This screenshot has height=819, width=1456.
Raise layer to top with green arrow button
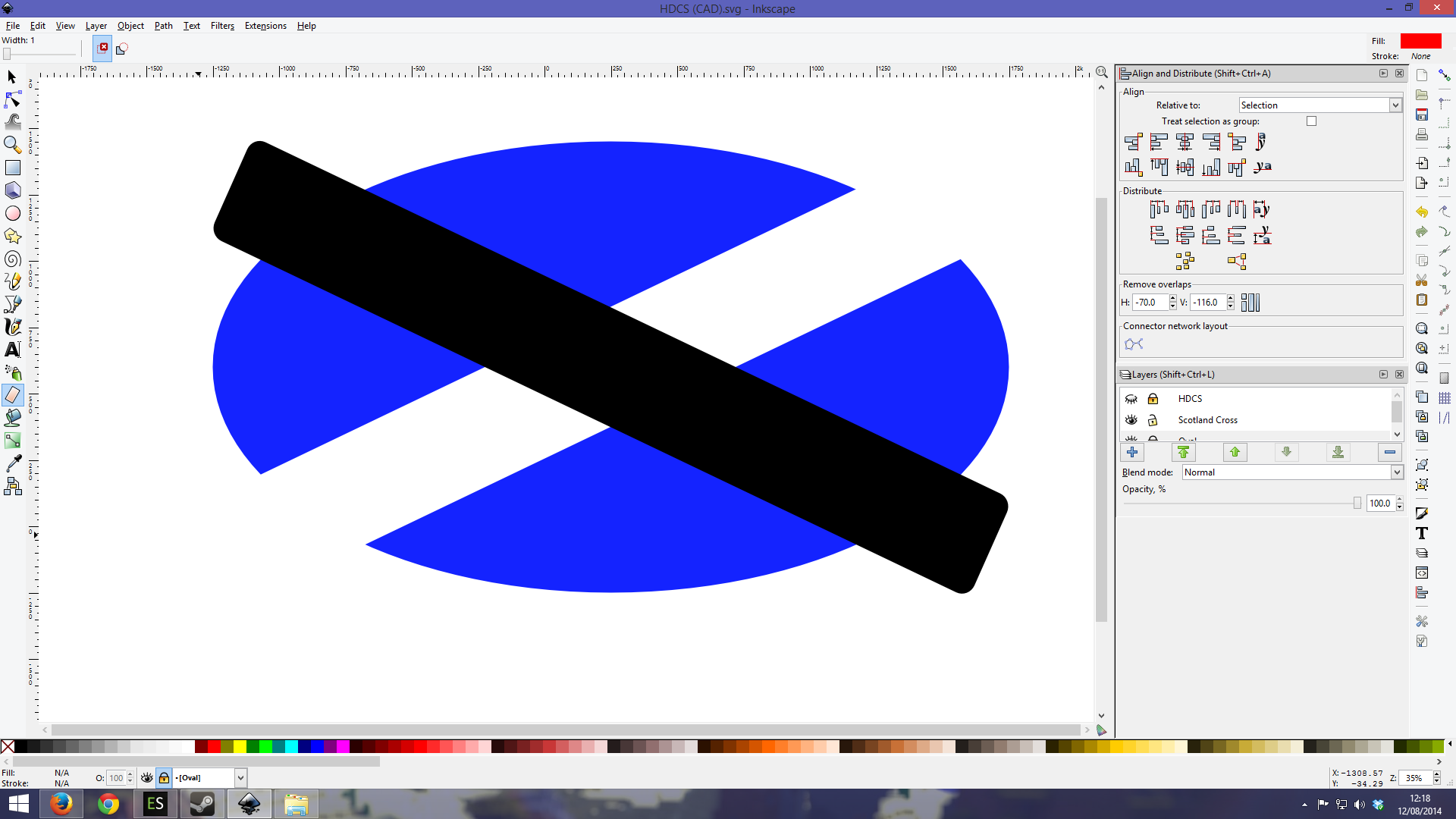[1183, 452]
